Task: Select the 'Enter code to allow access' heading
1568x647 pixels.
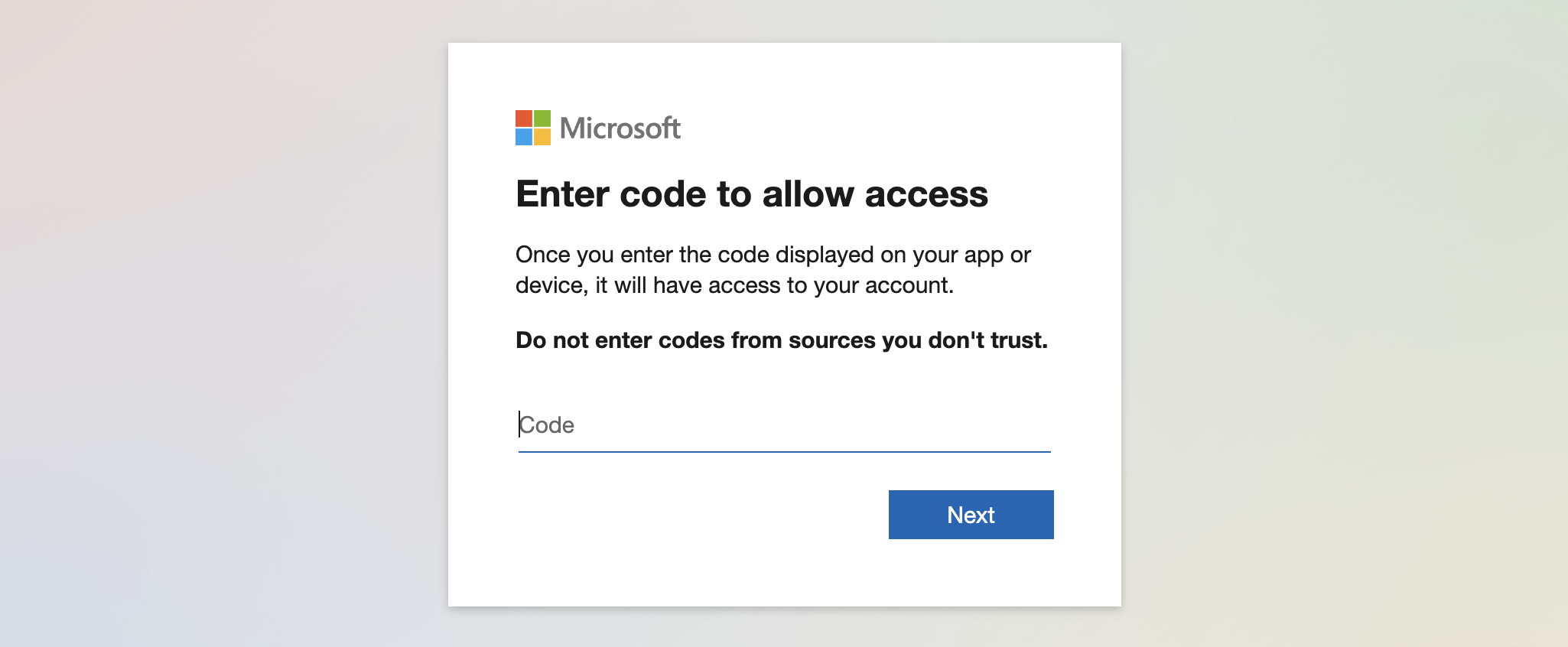Action: coord(753,193)
